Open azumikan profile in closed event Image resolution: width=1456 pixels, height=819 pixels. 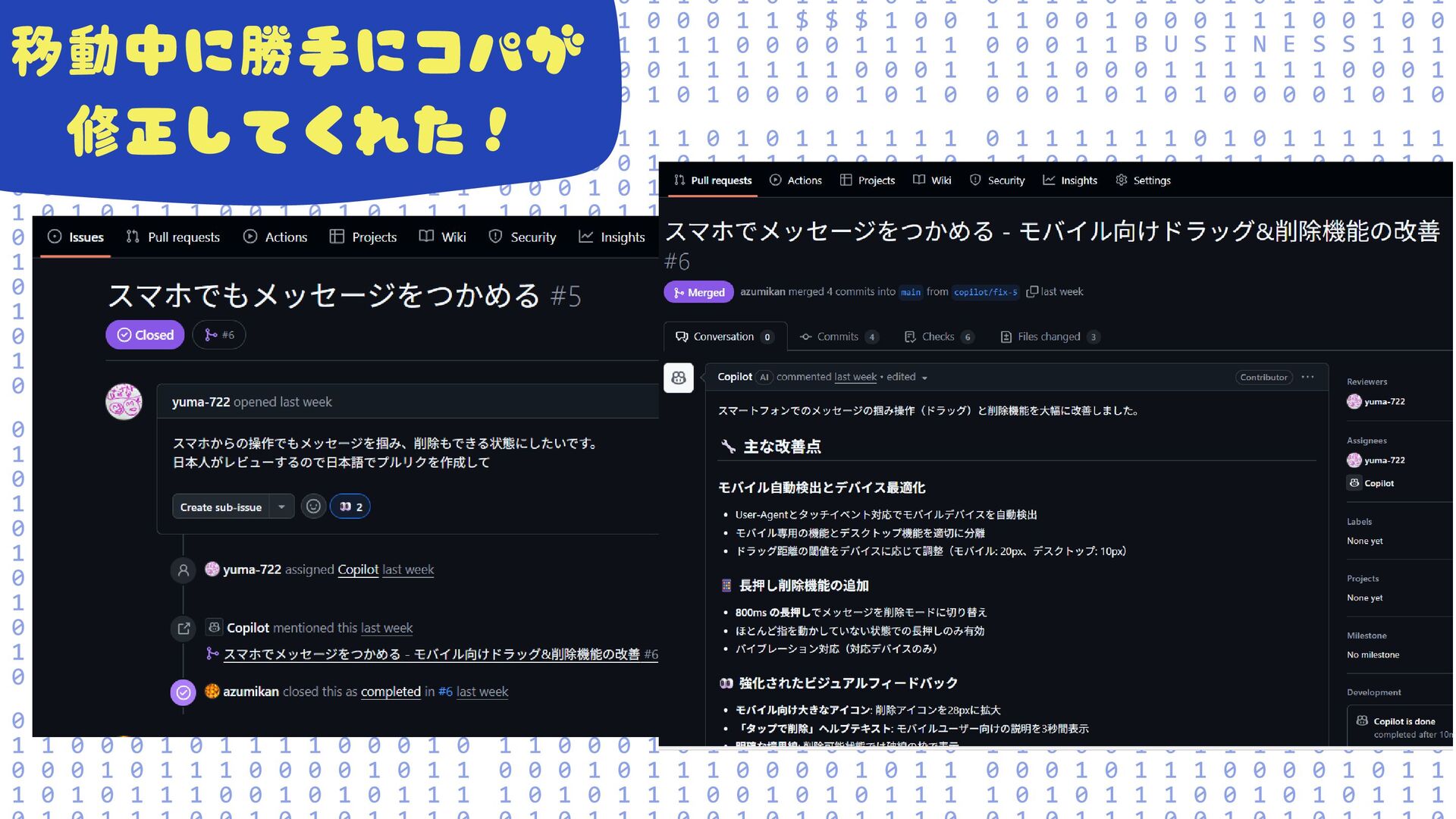click(x=251, y=692)
